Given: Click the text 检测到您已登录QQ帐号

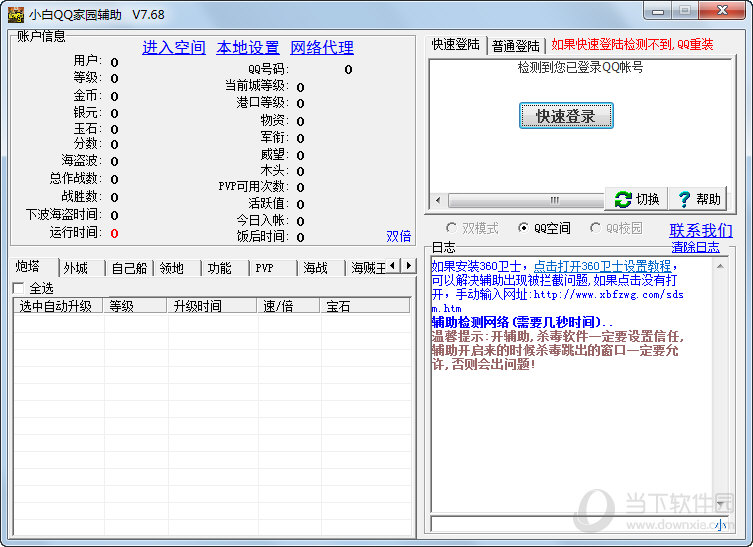Looking at the screenshot, I should pyautogui.click(x=580, y=67).
